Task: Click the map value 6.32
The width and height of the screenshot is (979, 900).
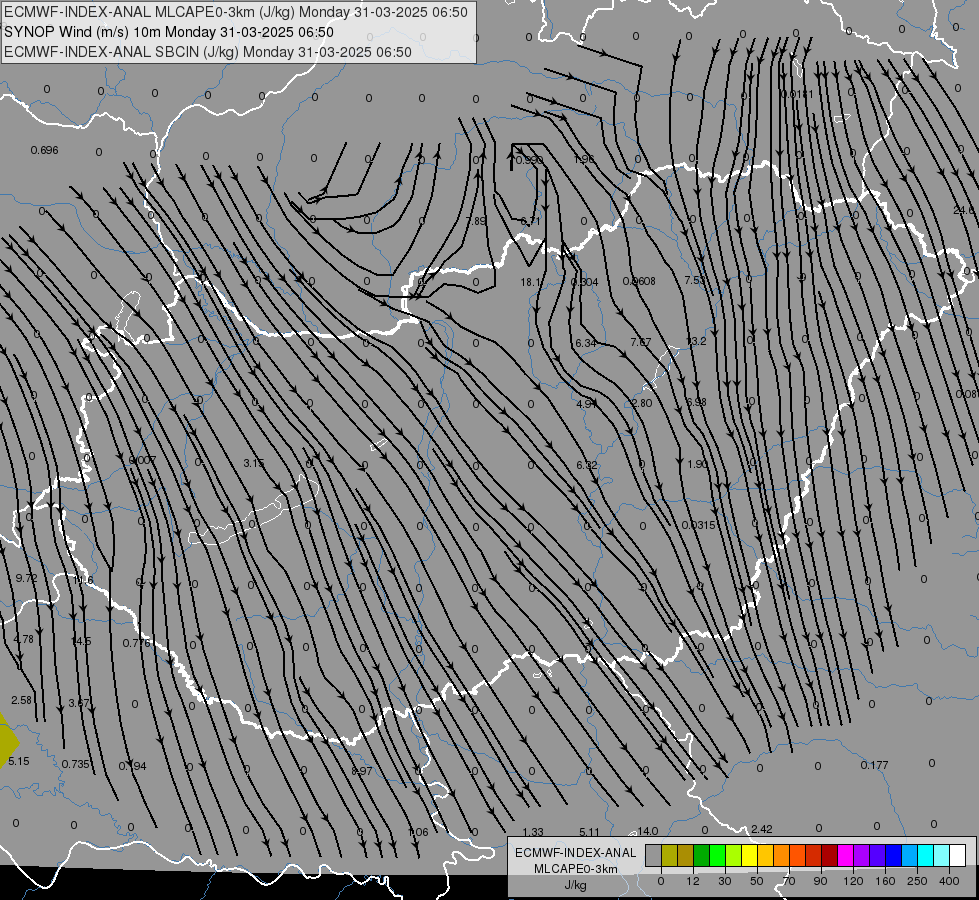Action: [587, 465]
